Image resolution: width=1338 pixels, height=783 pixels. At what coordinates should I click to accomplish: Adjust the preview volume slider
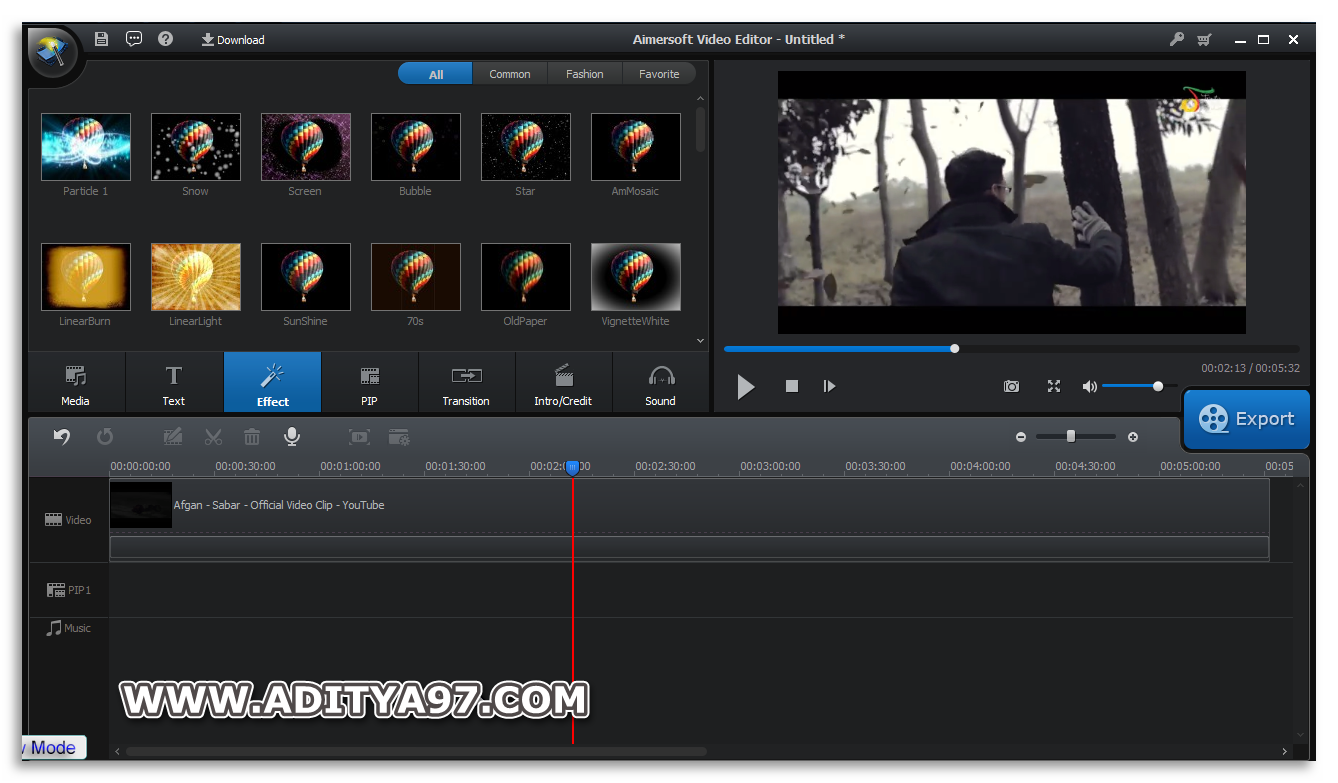[1139, 386]
